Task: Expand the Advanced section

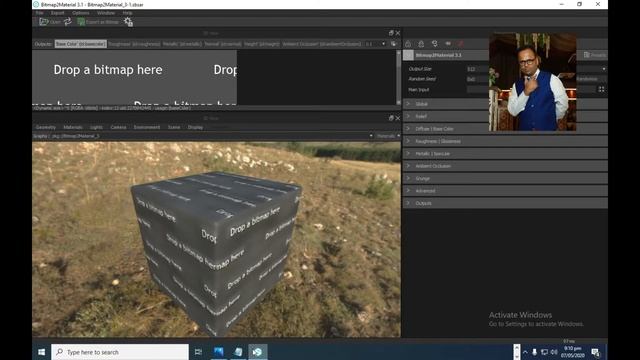Action: coord(505,191)
